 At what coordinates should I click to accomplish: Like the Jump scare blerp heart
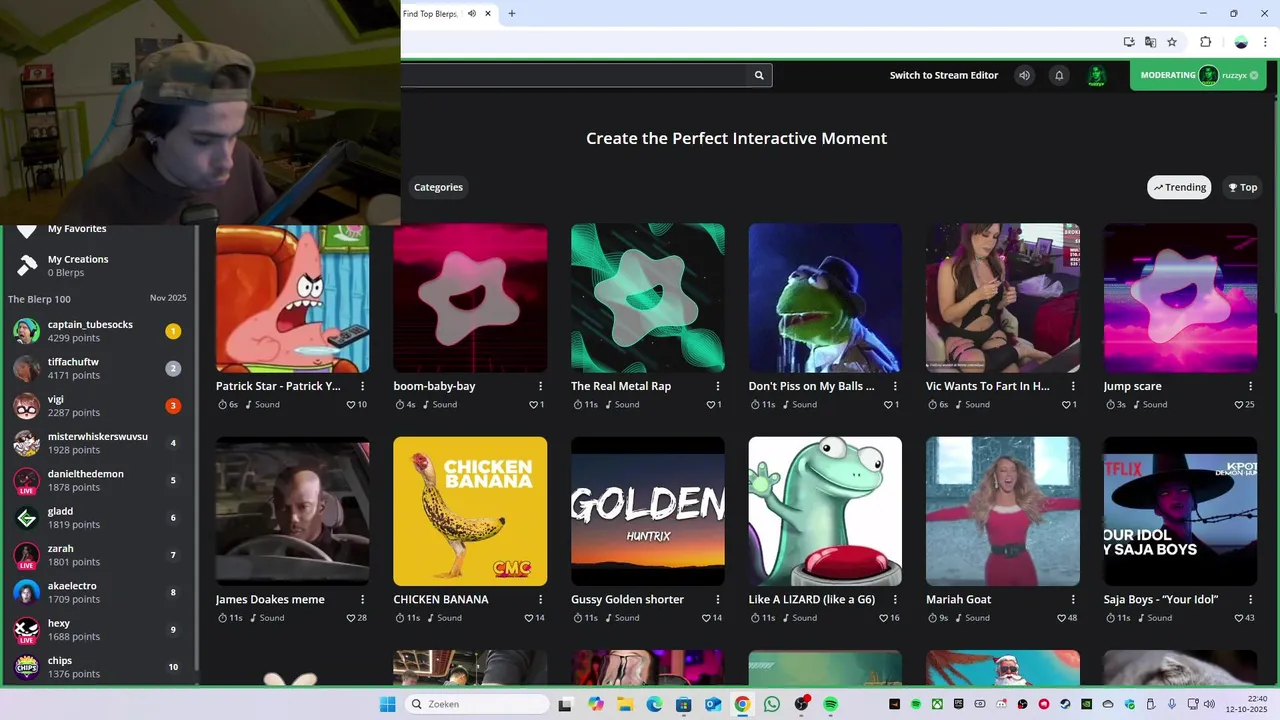(1238, 405)
